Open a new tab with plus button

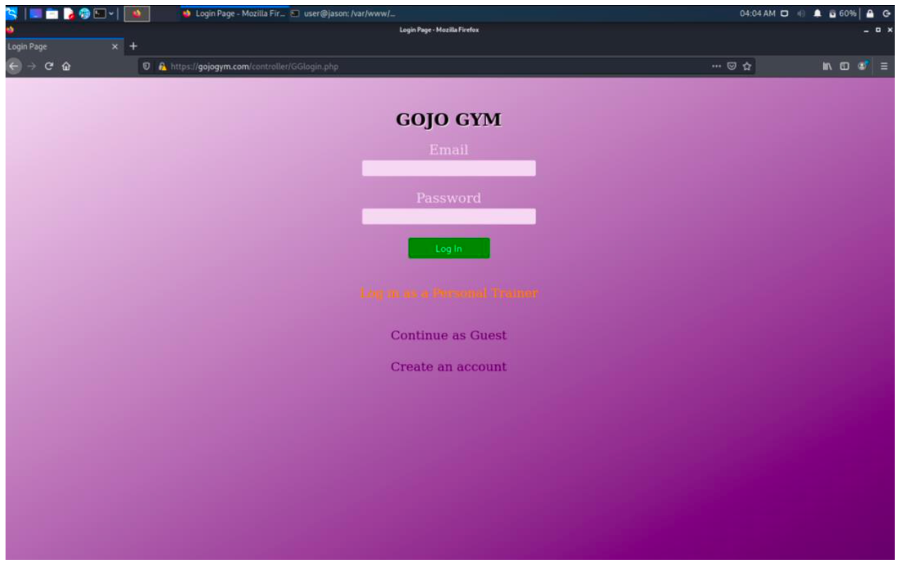133,46
